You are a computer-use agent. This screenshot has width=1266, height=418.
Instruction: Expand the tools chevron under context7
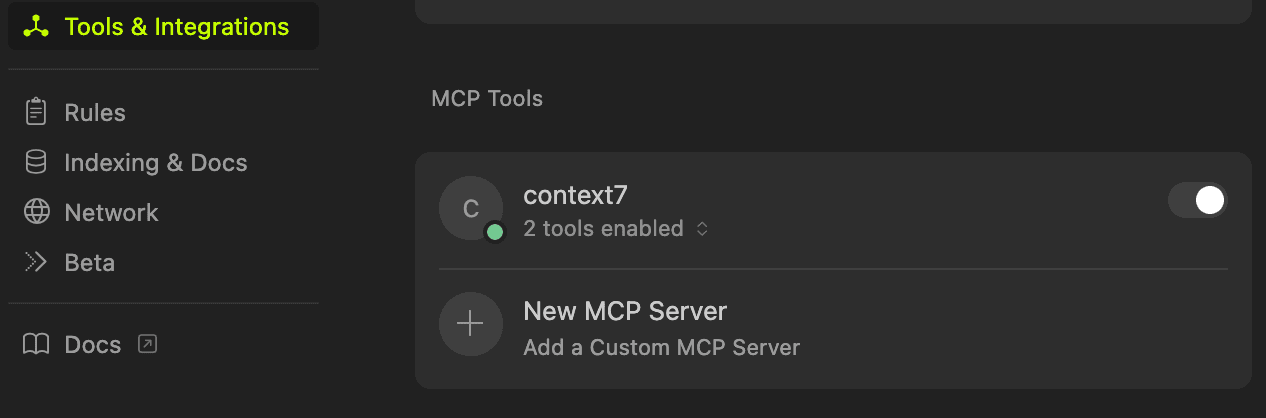pyautogui.click(x=702, y=229)
